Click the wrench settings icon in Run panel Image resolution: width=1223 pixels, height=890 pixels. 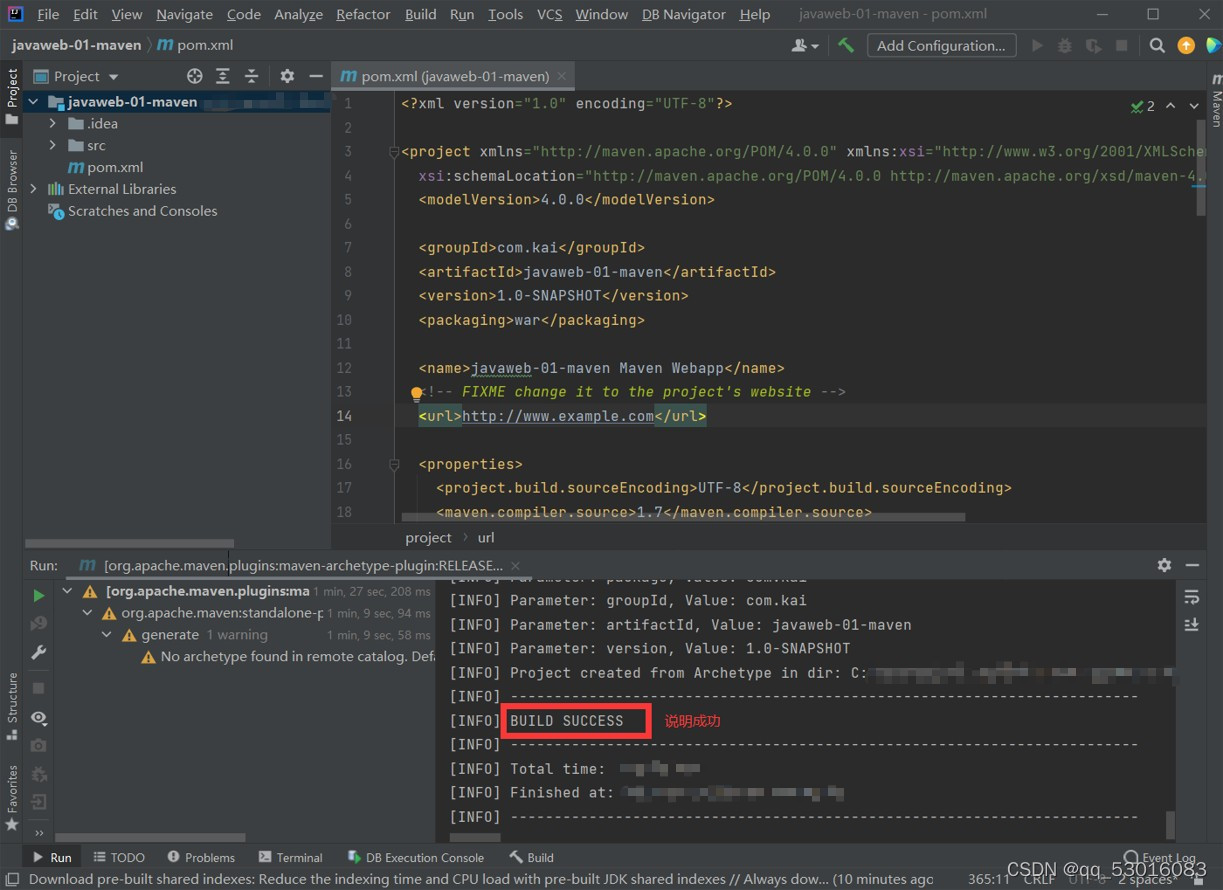(39, 652)
